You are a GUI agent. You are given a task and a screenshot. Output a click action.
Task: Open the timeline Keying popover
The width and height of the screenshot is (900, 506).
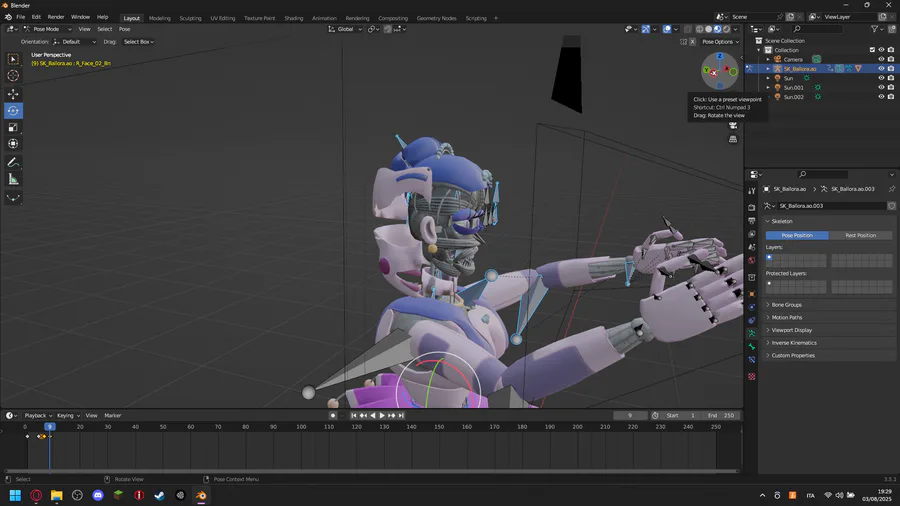pyautogui.click(x=68, y=415)
